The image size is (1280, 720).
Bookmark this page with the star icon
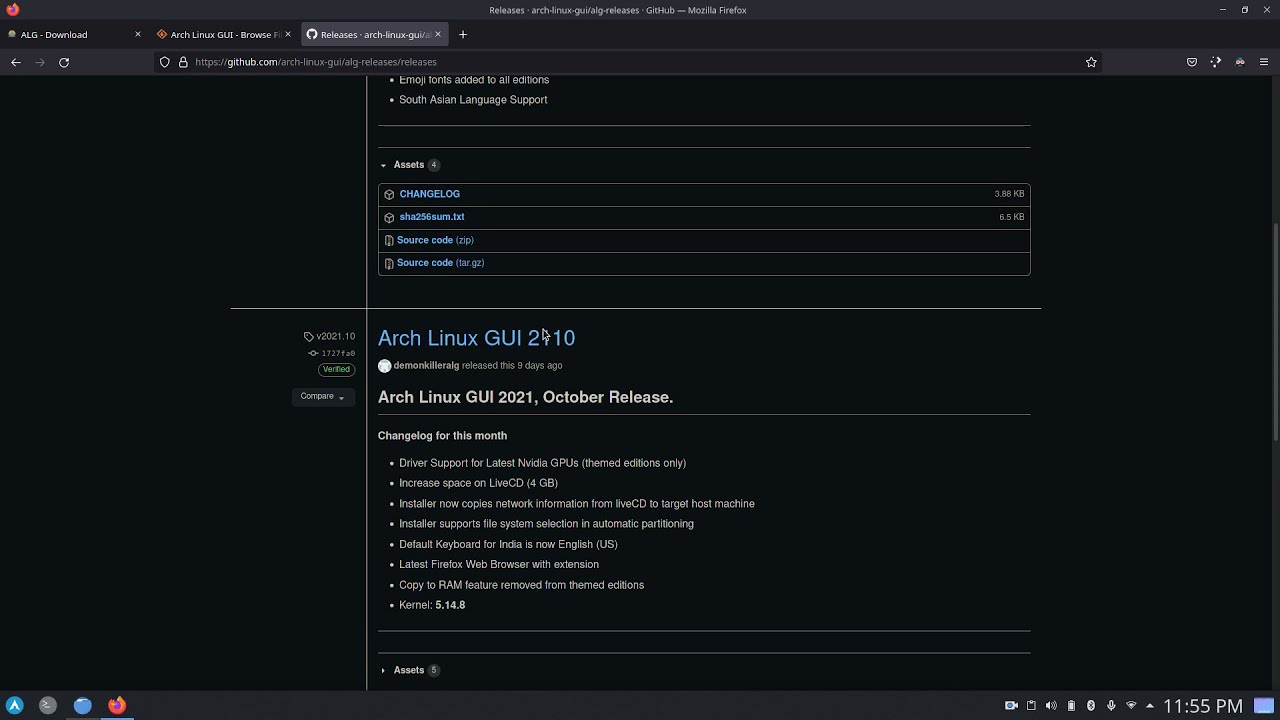1091,62
